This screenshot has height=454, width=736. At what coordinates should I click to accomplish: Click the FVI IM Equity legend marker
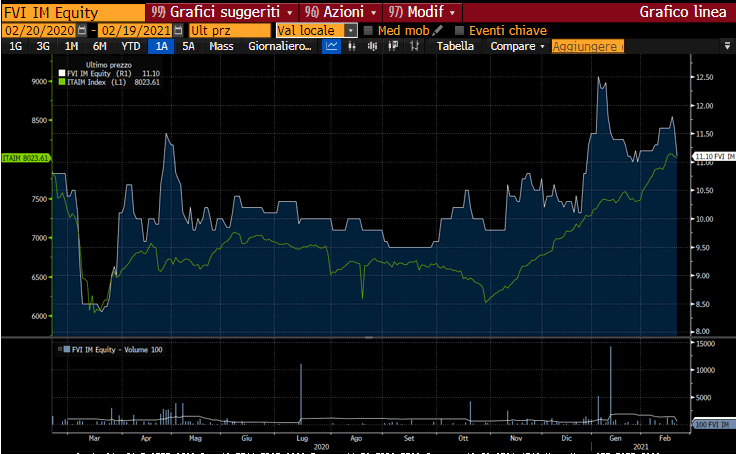pyautogui.click(x=61, y=74)
